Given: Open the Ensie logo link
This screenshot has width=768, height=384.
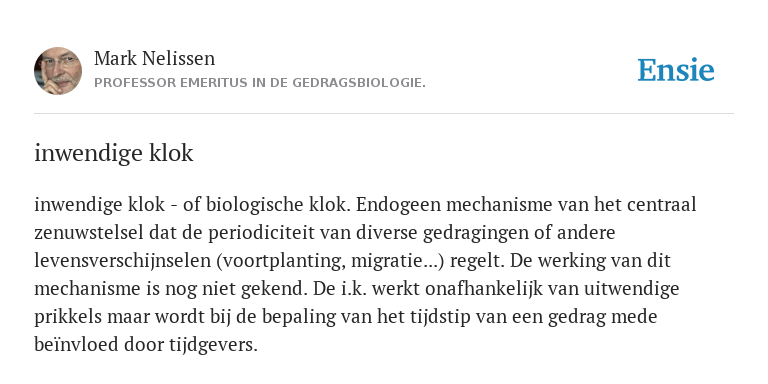Looking at the screenshot, I should click(x=676, y=70).
